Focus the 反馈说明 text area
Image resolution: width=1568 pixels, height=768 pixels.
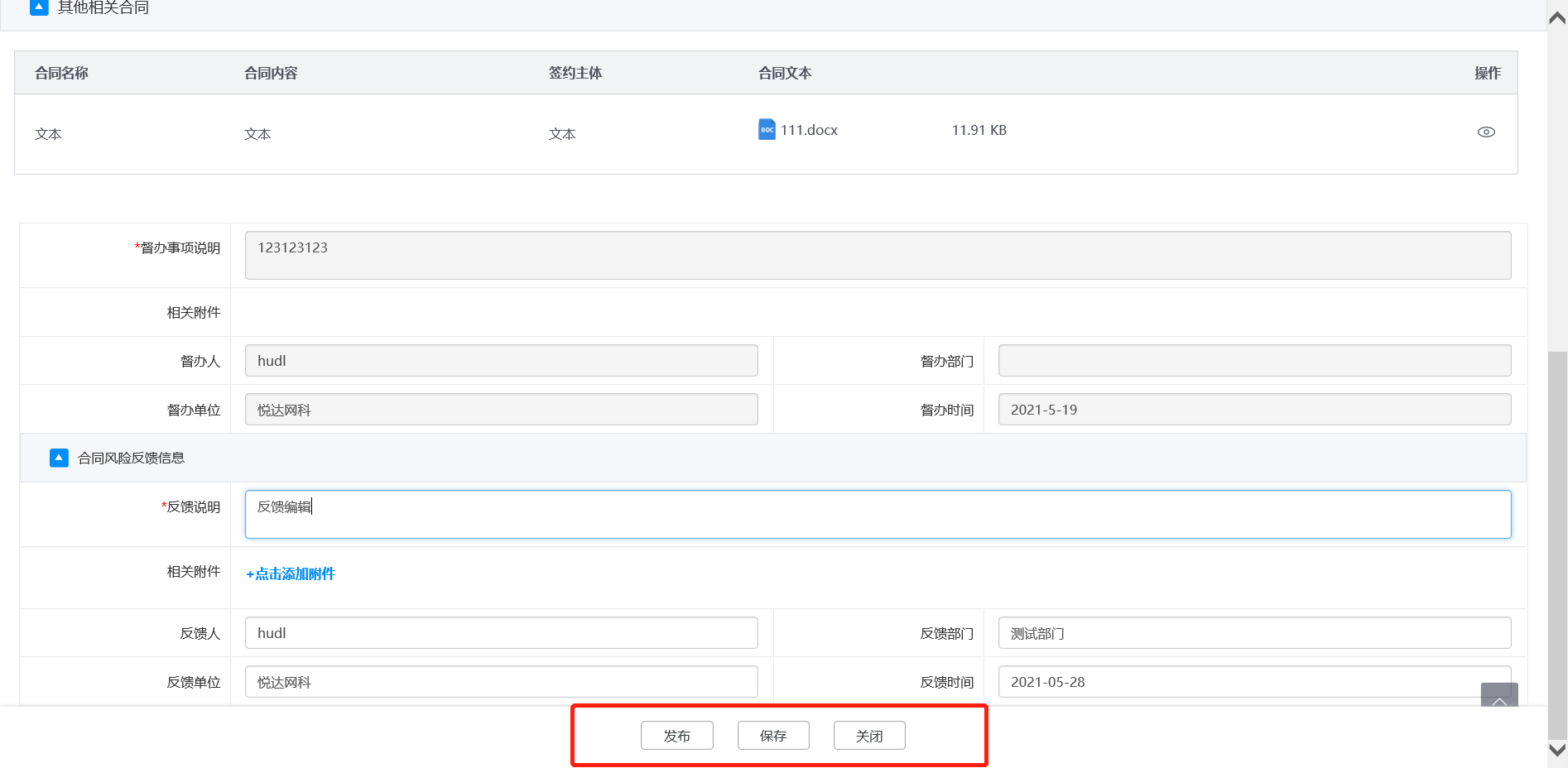click(x=878, y=515)
